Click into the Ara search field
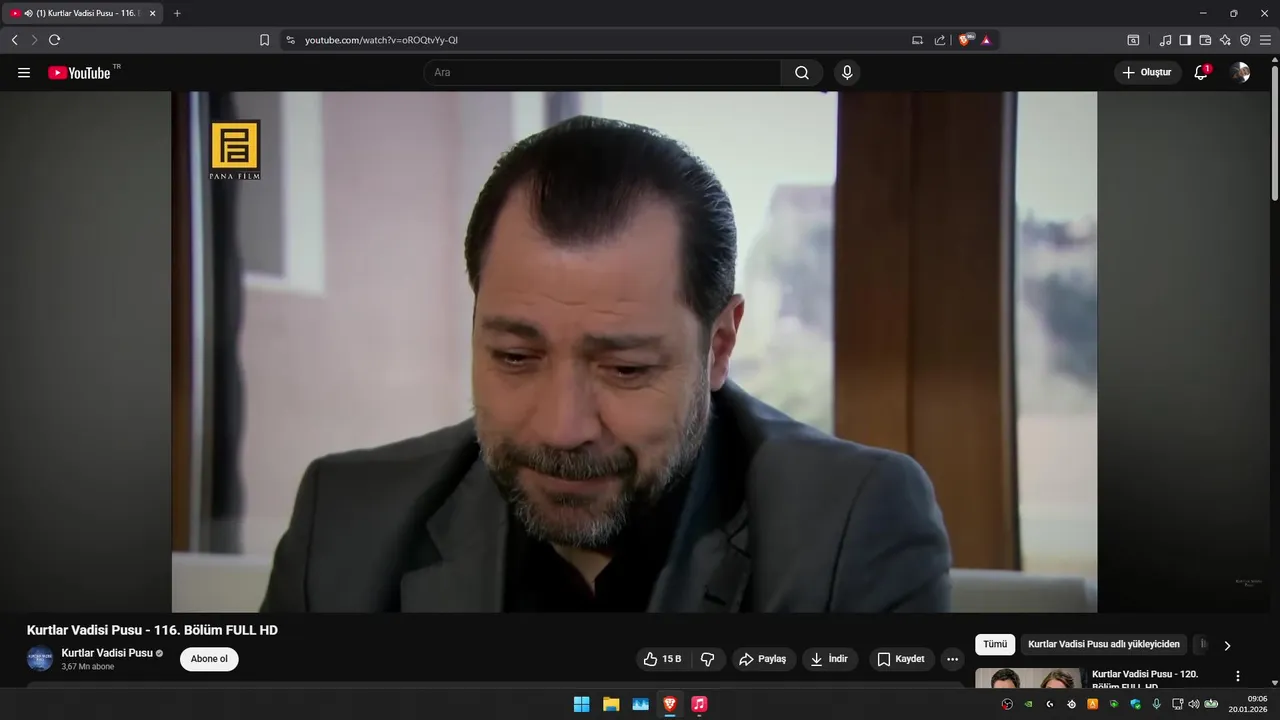1280x720 pixels. coord(602,72)
